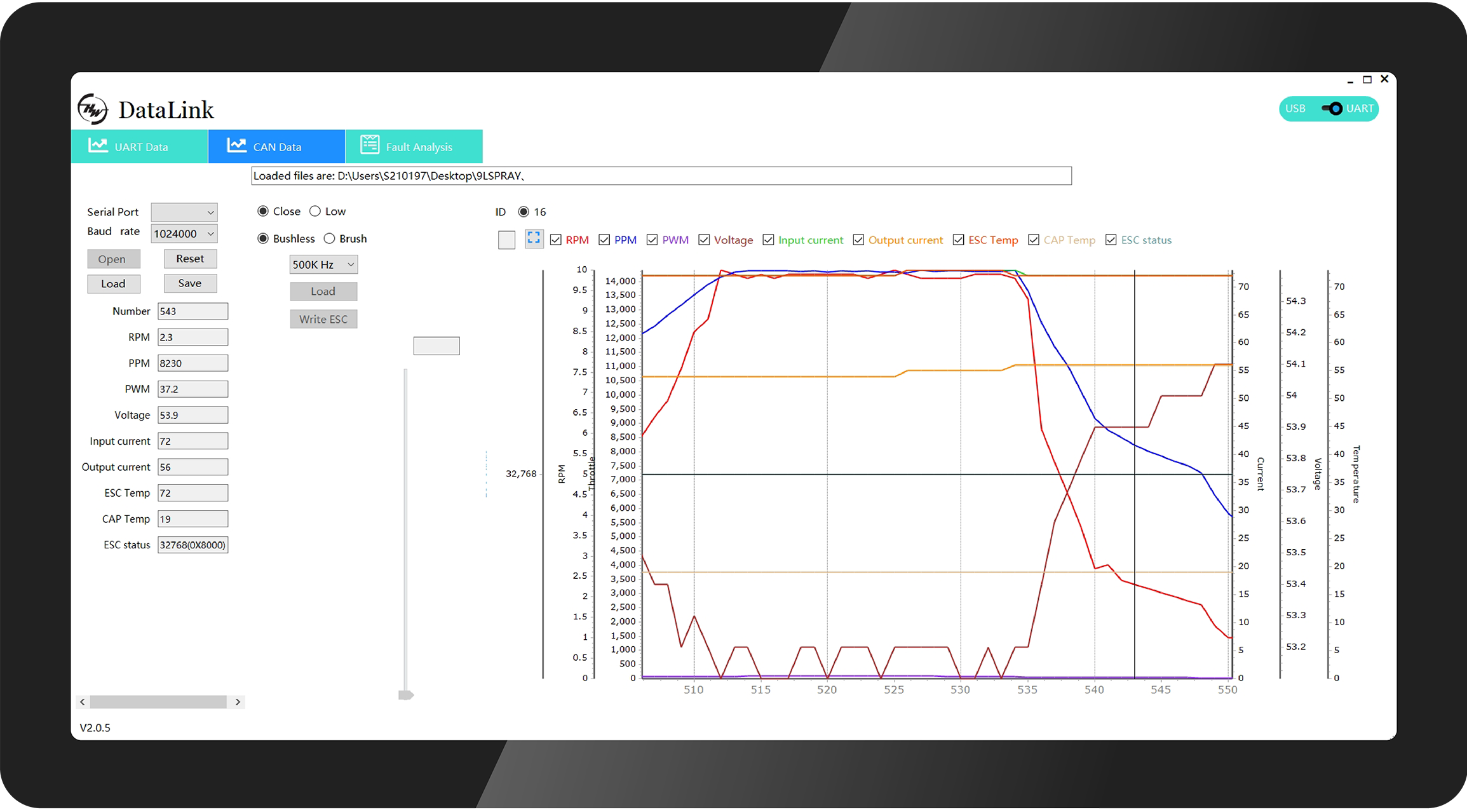Click the UART Data chart icon
1467x812 pixels.
tap(98, 145)
